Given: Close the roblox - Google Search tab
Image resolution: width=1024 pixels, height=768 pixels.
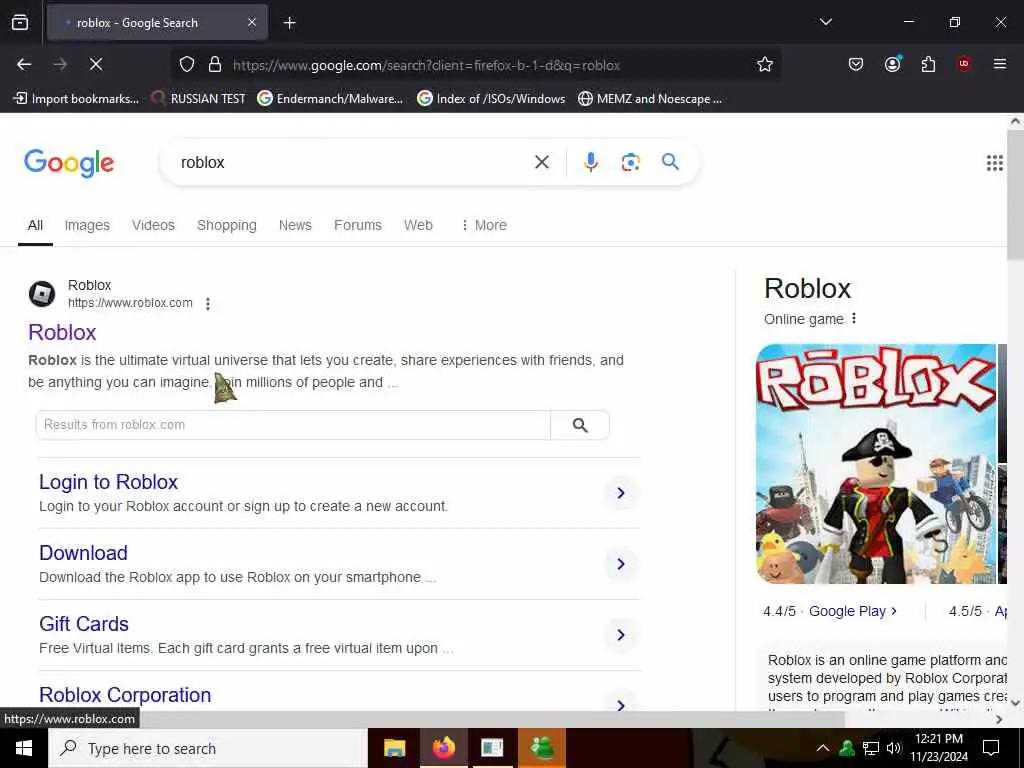Looking at the screenshot, I should (x=251, y=23).
